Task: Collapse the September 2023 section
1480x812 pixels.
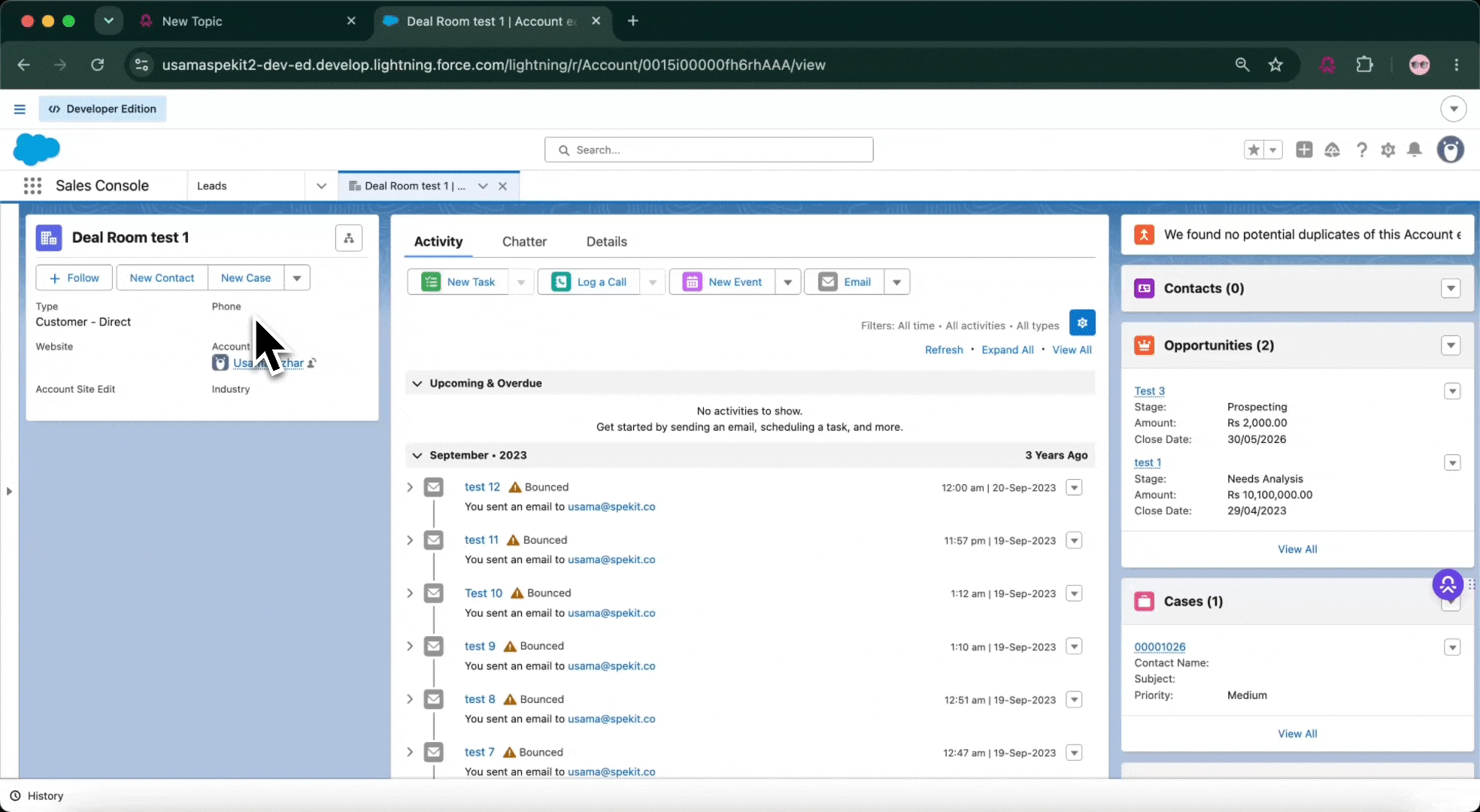Action: coord(417,456)
